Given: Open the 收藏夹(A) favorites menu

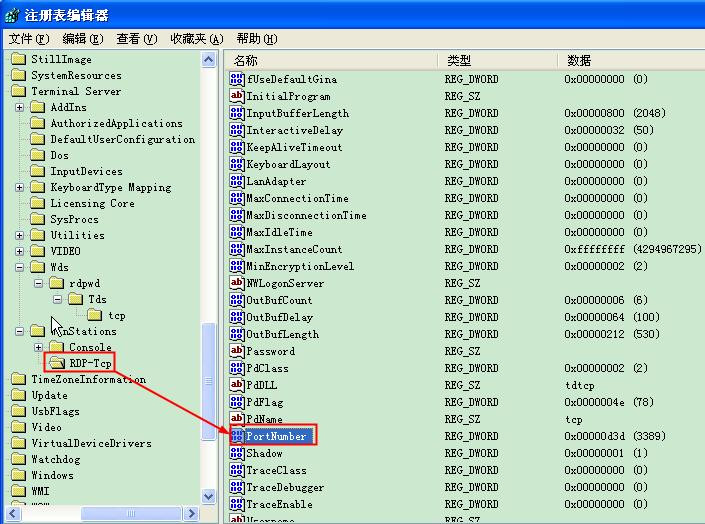Looking at the screenshot, I should [195, 39].
